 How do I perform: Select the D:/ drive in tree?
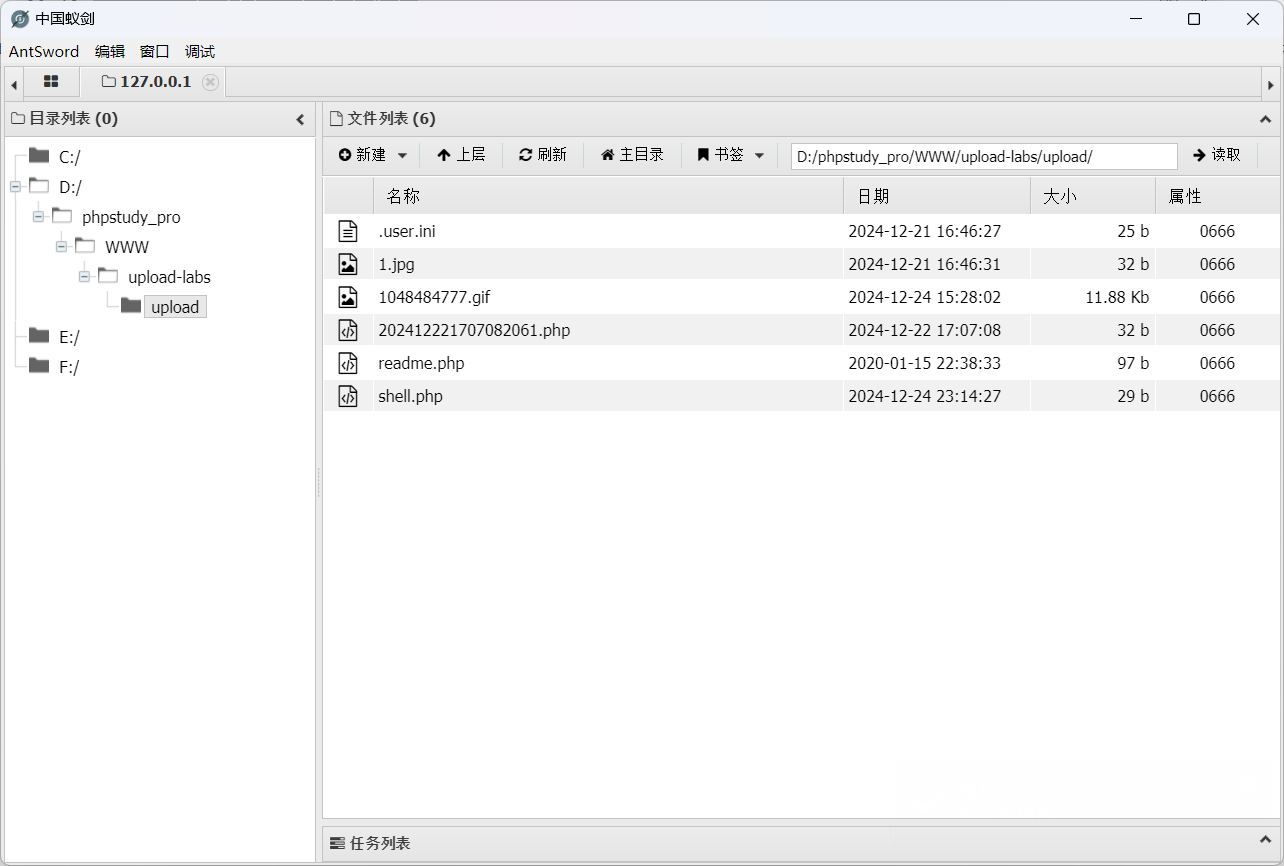70,187
